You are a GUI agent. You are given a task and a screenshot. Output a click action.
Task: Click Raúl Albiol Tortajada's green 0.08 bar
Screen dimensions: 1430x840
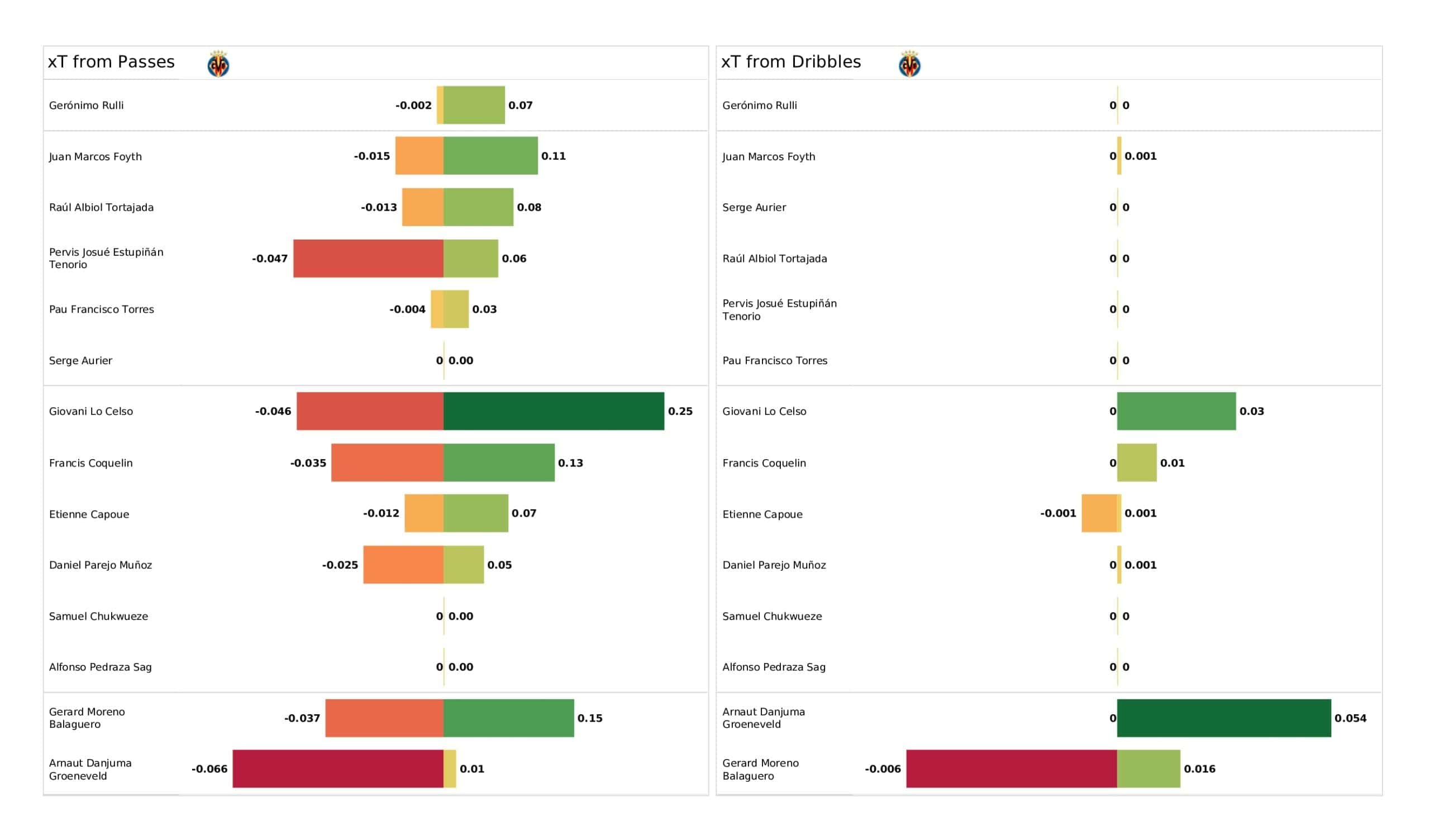tap(478, 207)
